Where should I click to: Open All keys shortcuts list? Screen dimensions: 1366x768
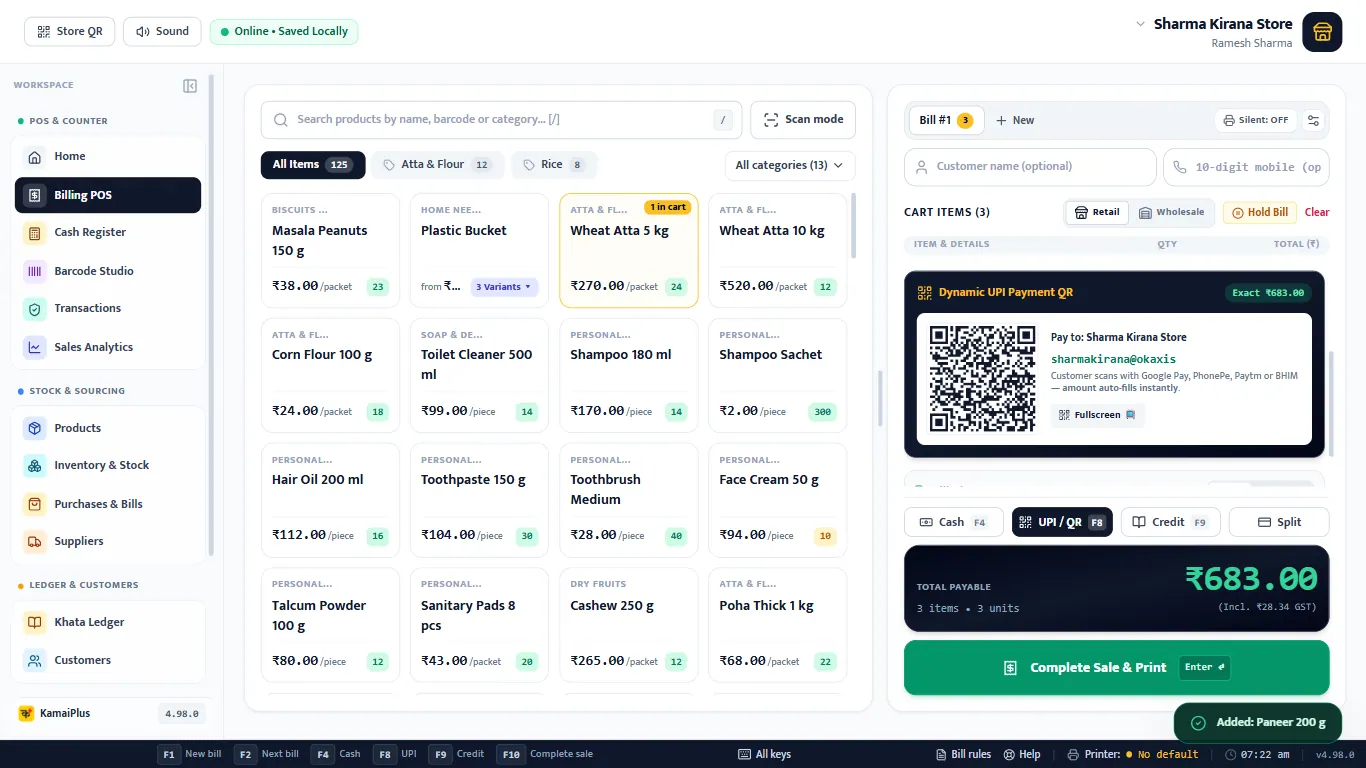point(764,754)
